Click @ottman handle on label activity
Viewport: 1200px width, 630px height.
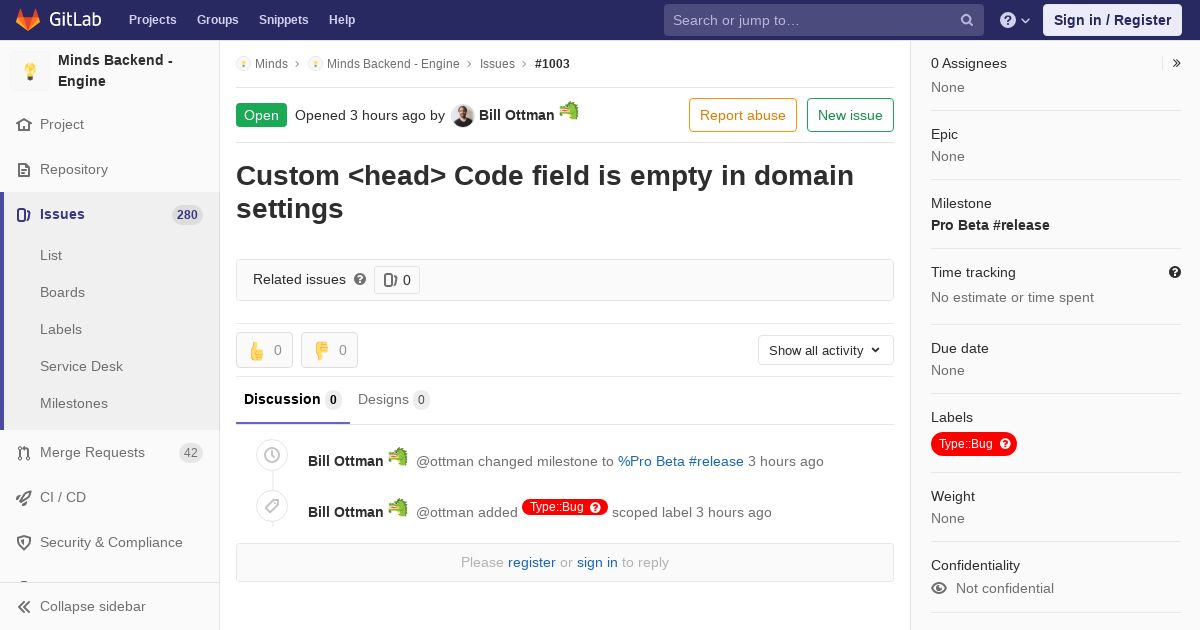click(x=445, y=513)
